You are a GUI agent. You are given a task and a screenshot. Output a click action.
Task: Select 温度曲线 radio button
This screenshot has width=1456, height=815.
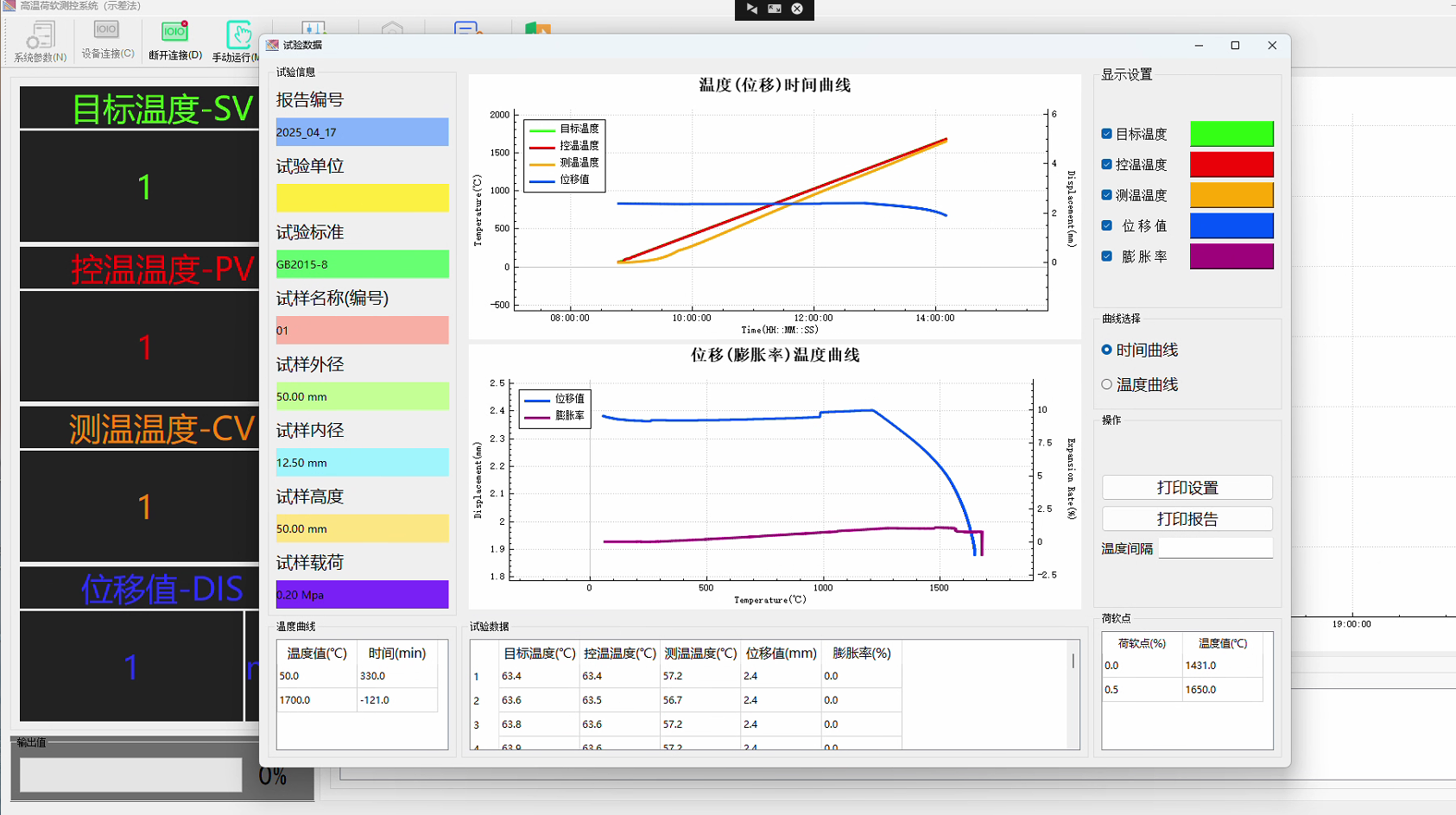click(1106, 384)
